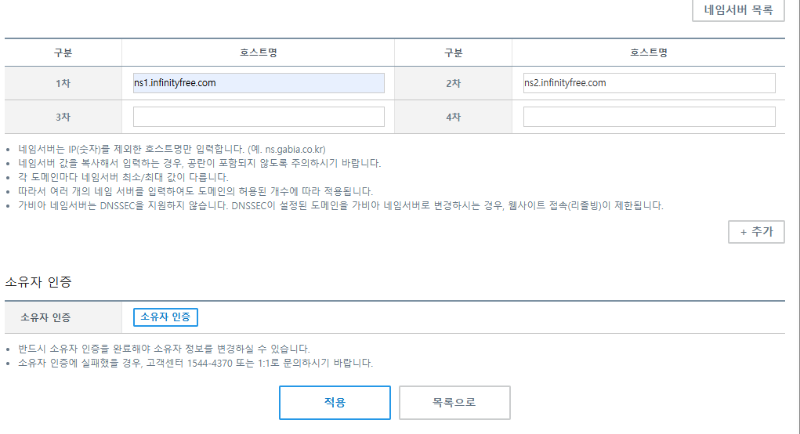Click the 1차 hostname field with ns1.infinityfree.com
This screenshot has width=800, height=434.
pyautogui.click(x=259, y=83)
